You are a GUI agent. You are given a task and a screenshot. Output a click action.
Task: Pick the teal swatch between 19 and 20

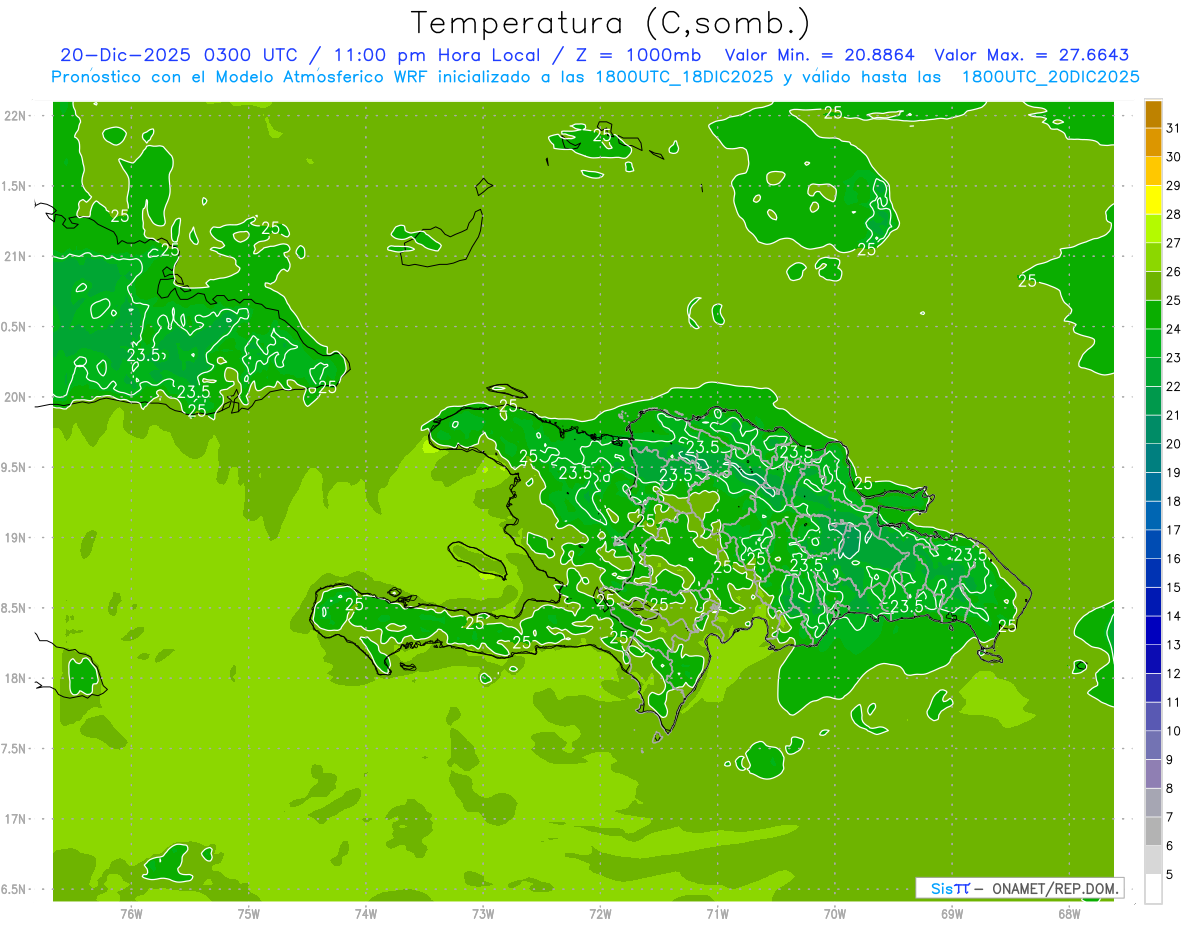point(1153,458)
